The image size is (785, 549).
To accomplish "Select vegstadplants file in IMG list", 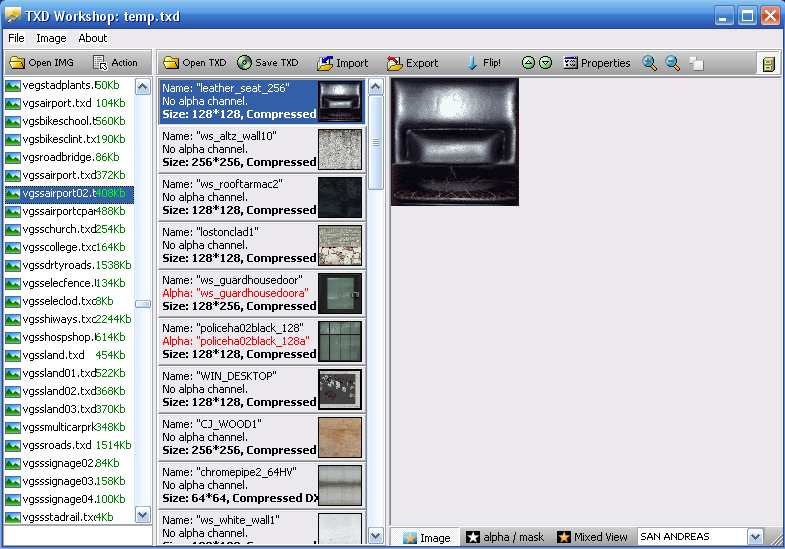I will (x=69, y=85).
